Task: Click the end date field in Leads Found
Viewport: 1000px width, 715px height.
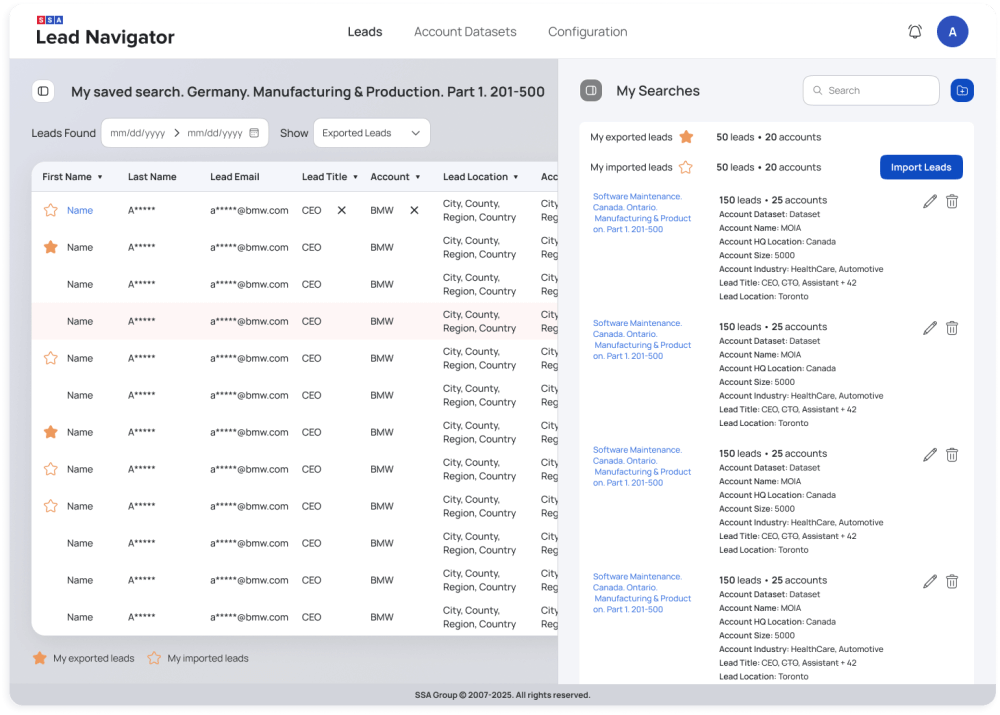Action: [215, 133]
